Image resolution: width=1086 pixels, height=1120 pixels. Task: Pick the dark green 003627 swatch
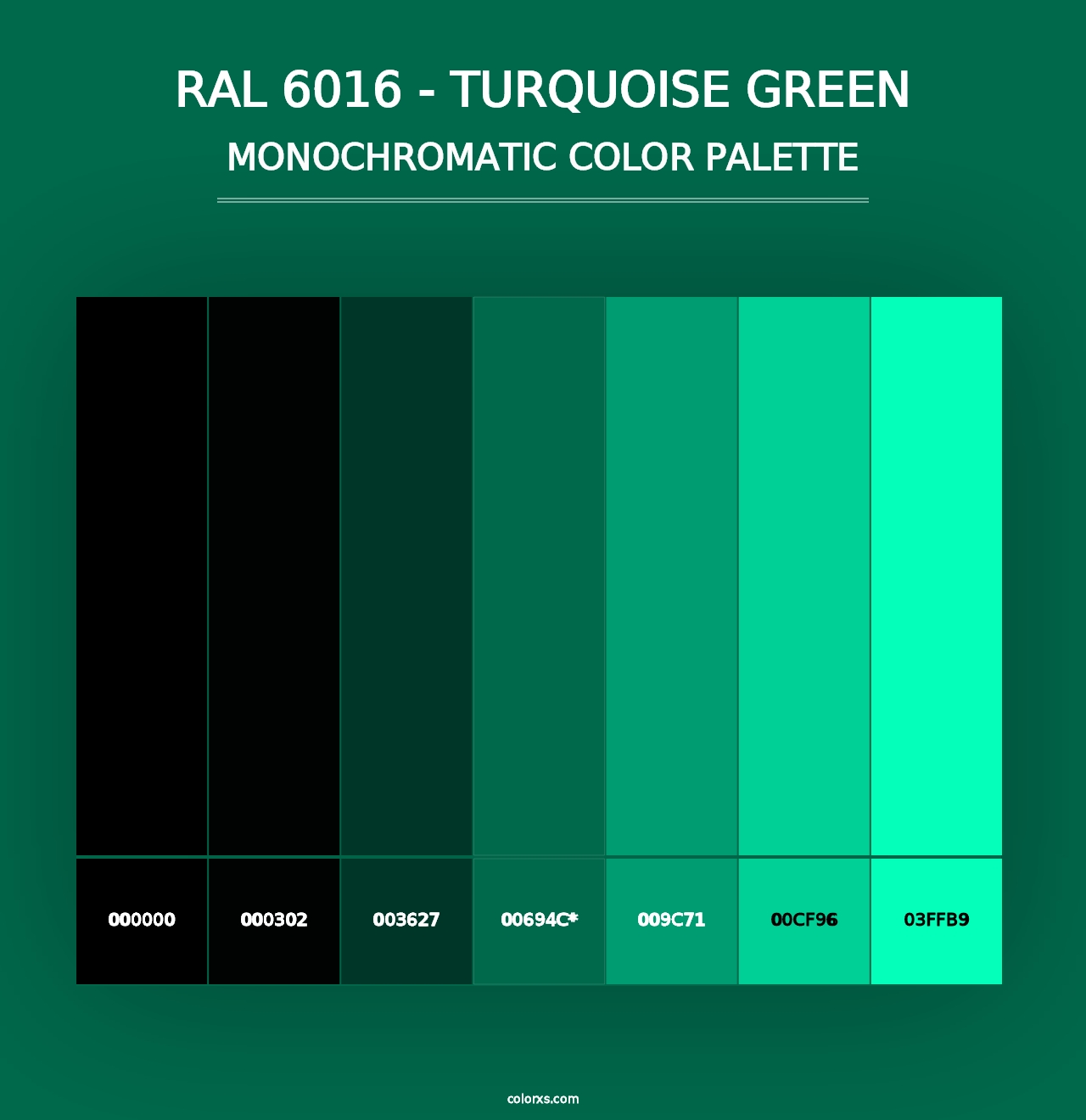406,576
